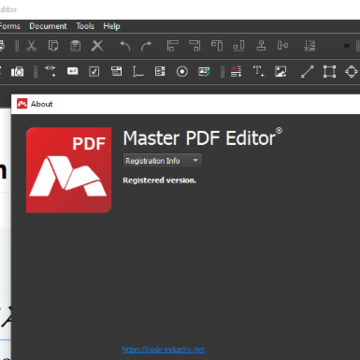The width and height of the screenshot is (360, 360).
Task: Align selected objects right
Action: click(195, 46)
